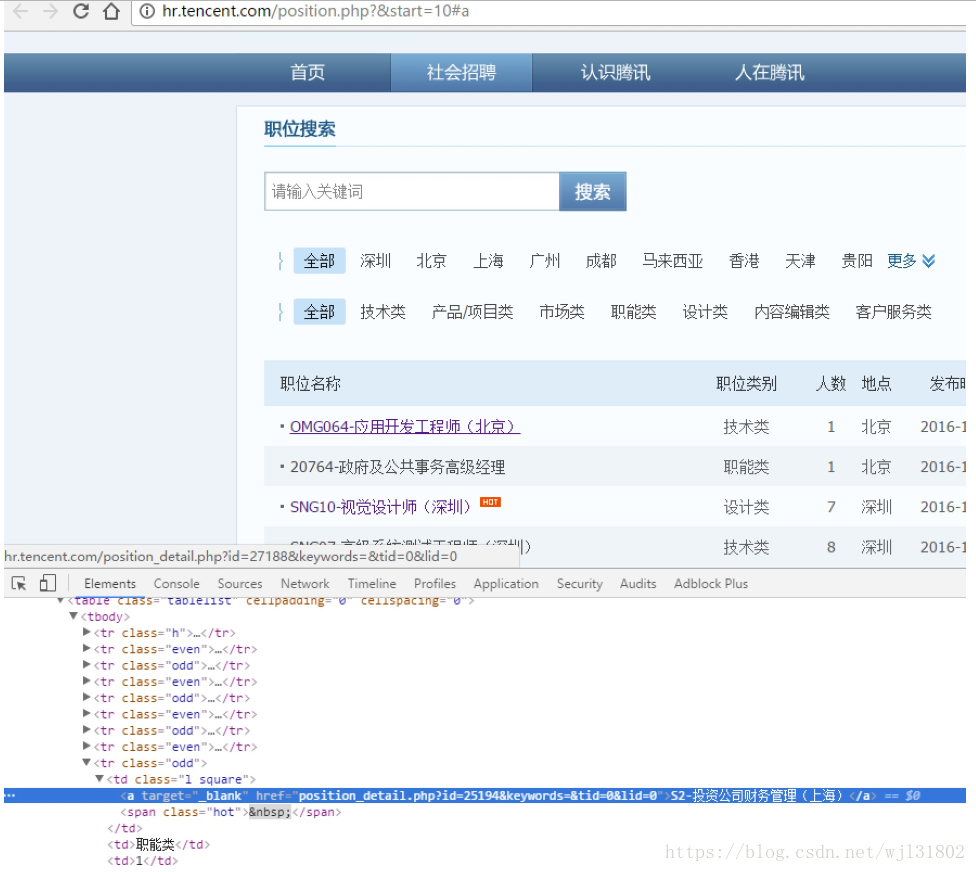Open the 首页 navigation tab

(307, 72)
